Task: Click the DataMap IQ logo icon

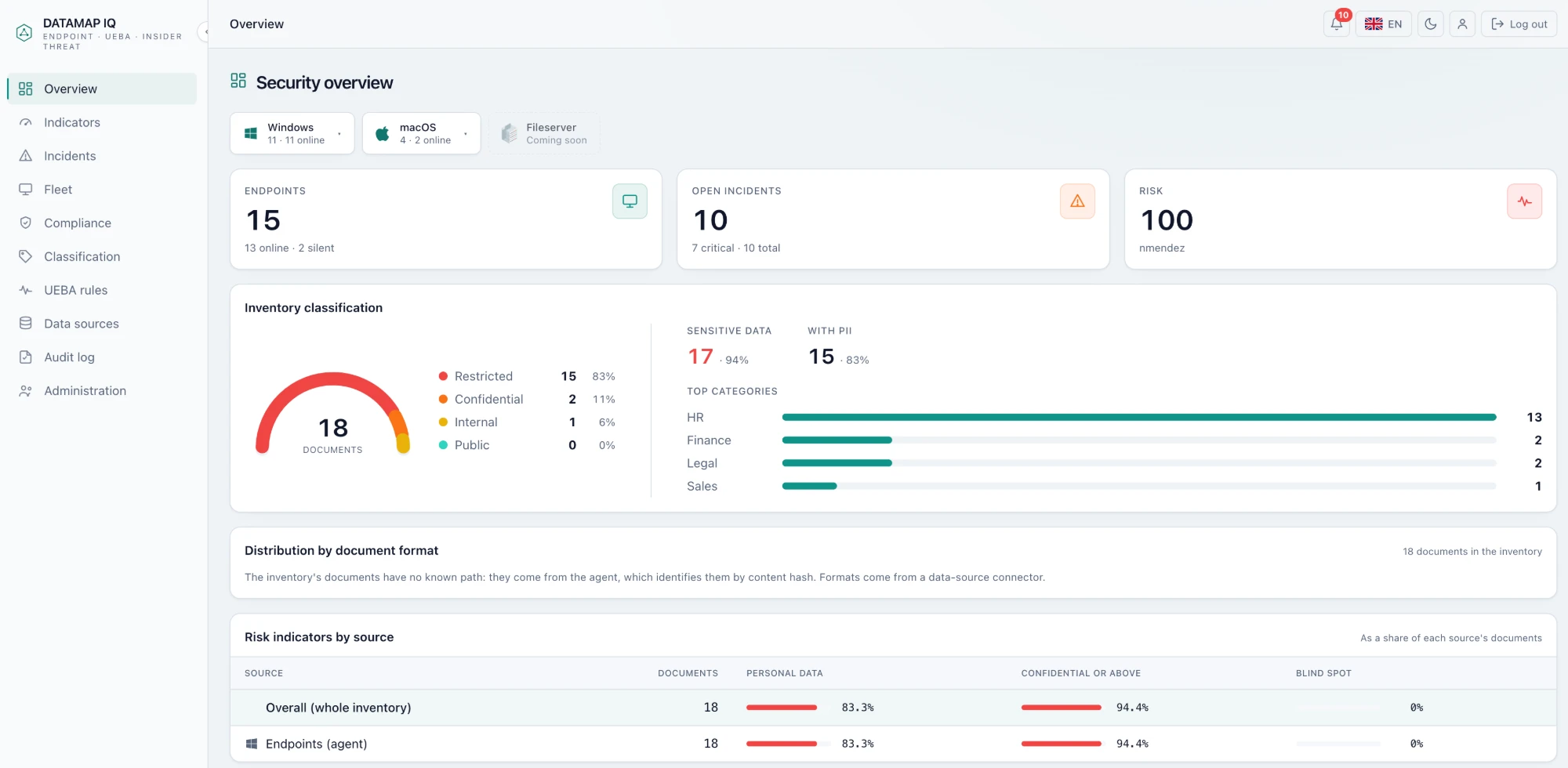Action: click(x=24, y=33)
